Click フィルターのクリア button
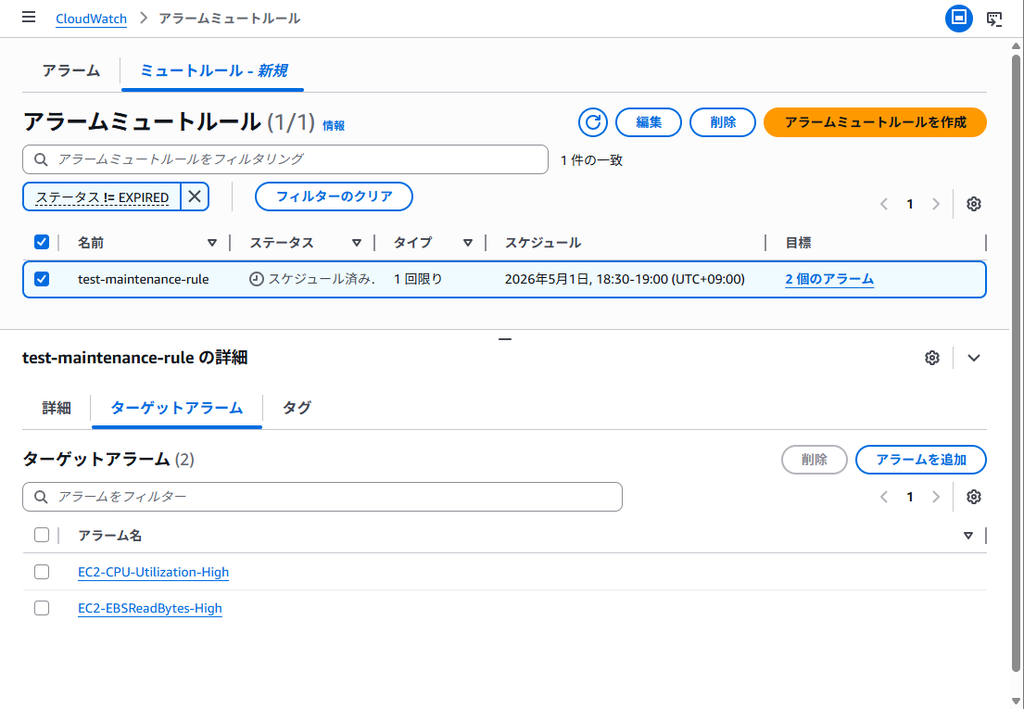This screenshot has width=1024, height=709. click(x=334, y=197)
